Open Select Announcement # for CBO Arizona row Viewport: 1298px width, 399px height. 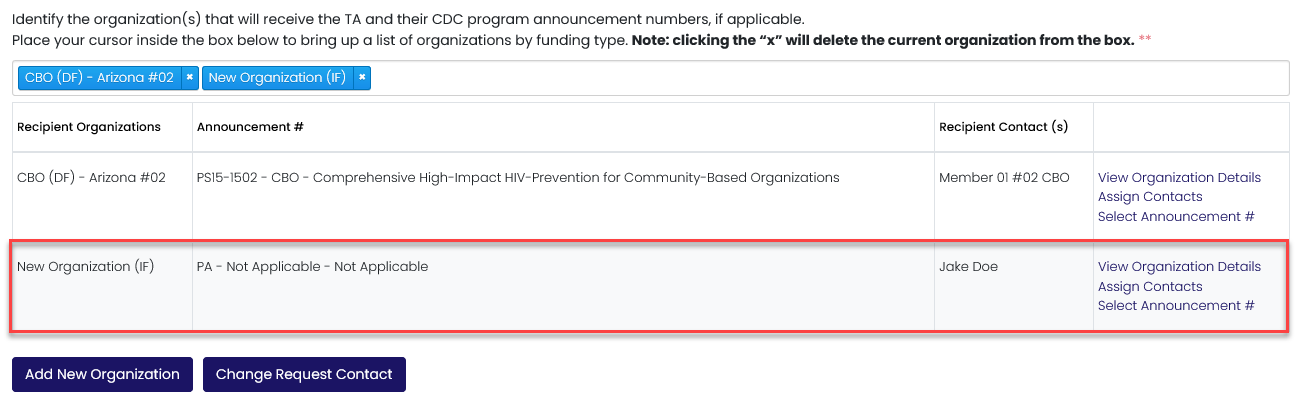[x=1176, y=217]
